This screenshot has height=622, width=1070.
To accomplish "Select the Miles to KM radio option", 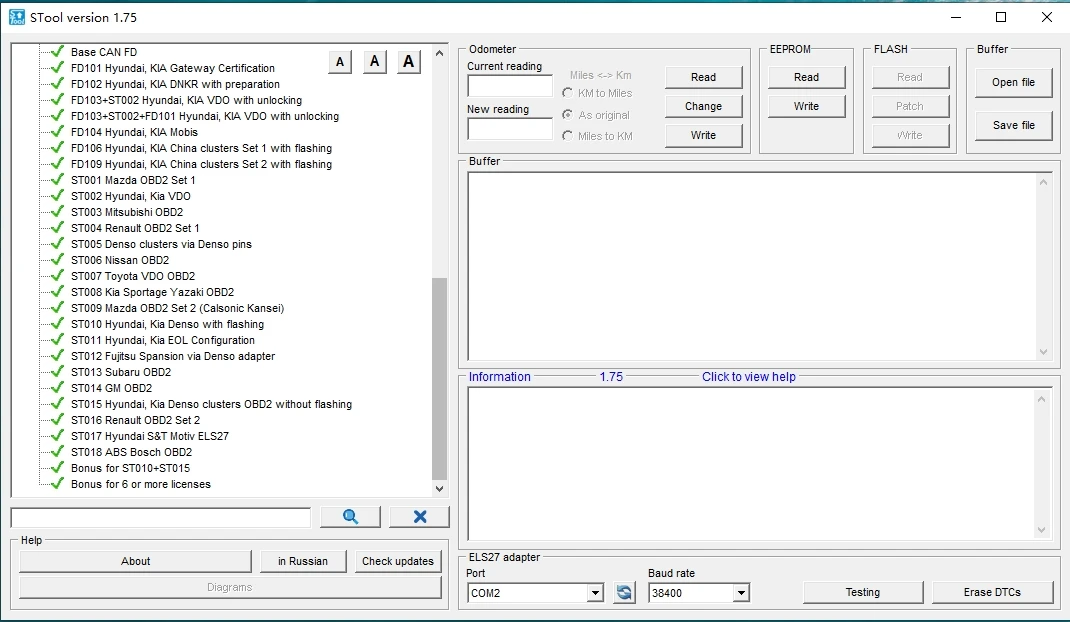I will [x=568, y=136].
